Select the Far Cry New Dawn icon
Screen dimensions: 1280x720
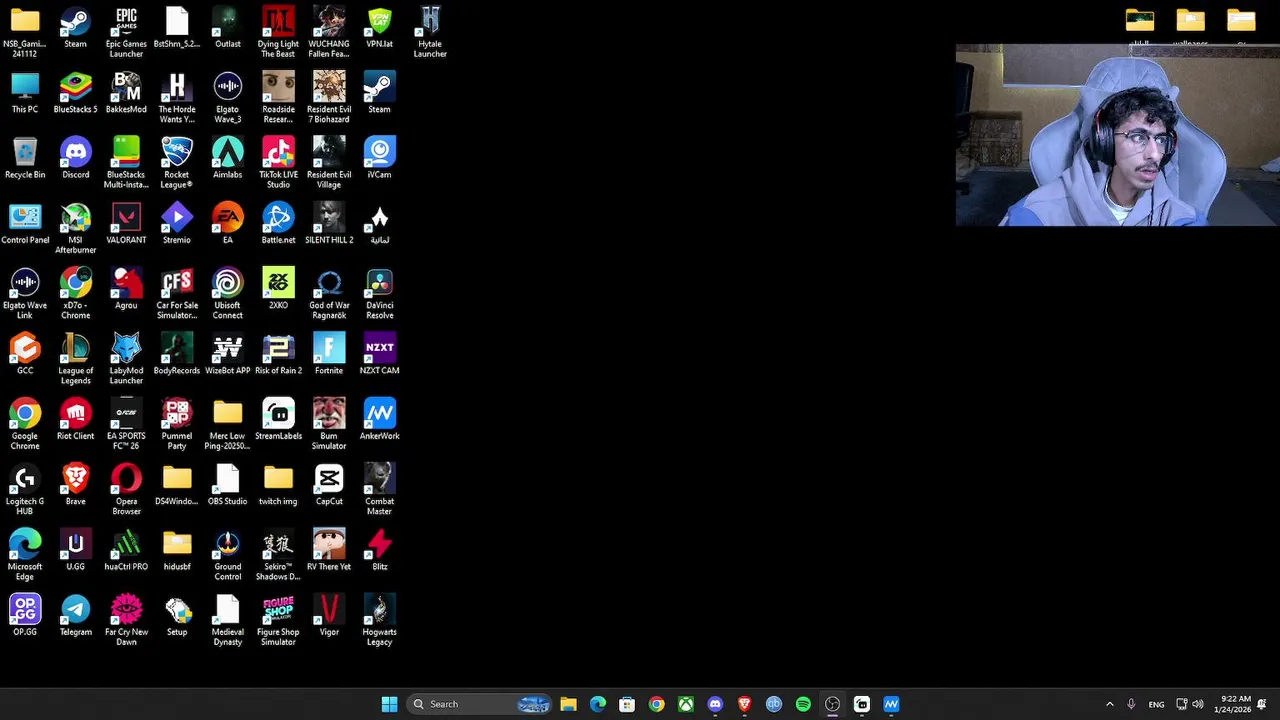click(126, 620)
